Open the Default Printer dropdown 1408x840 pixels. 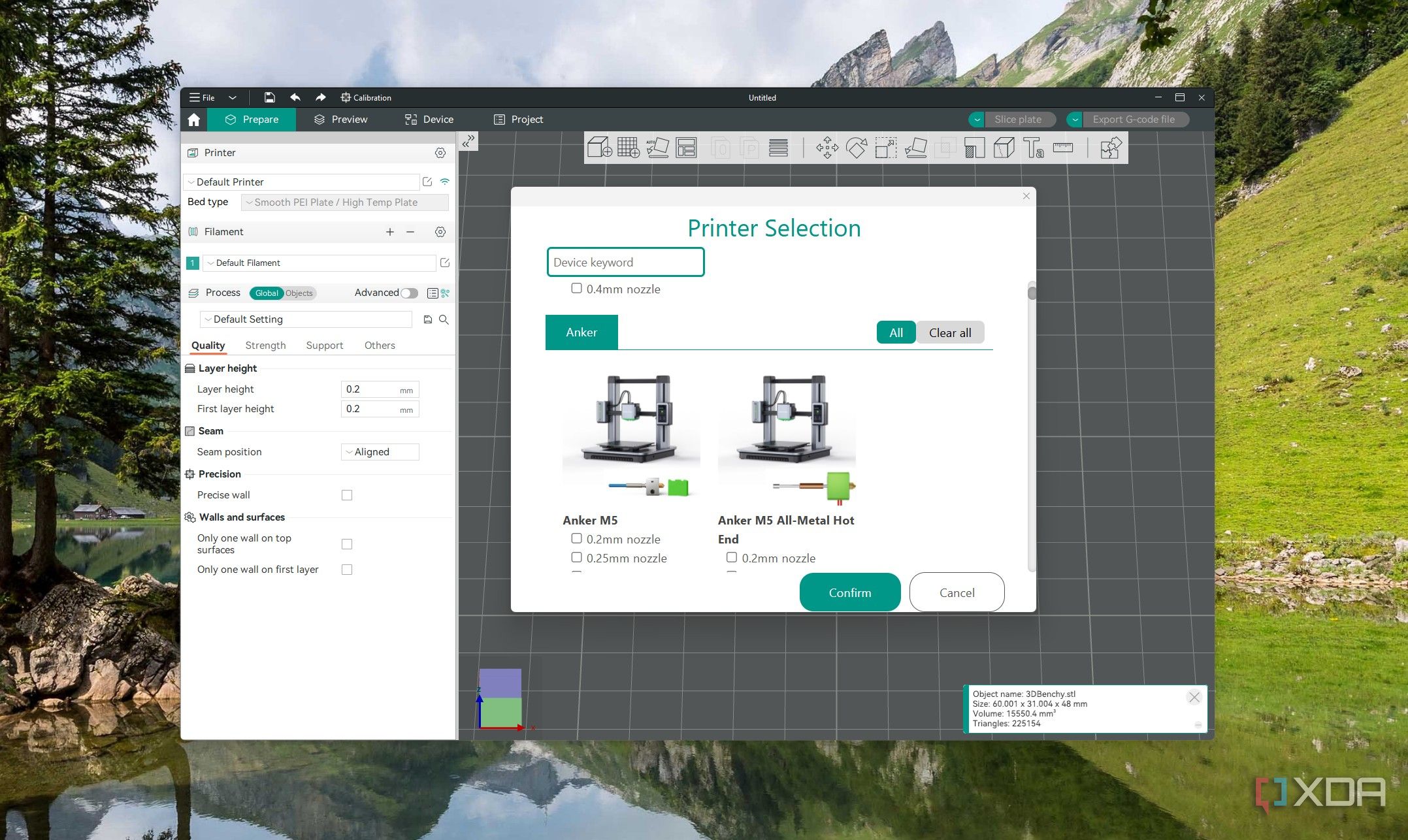[302, 182]
